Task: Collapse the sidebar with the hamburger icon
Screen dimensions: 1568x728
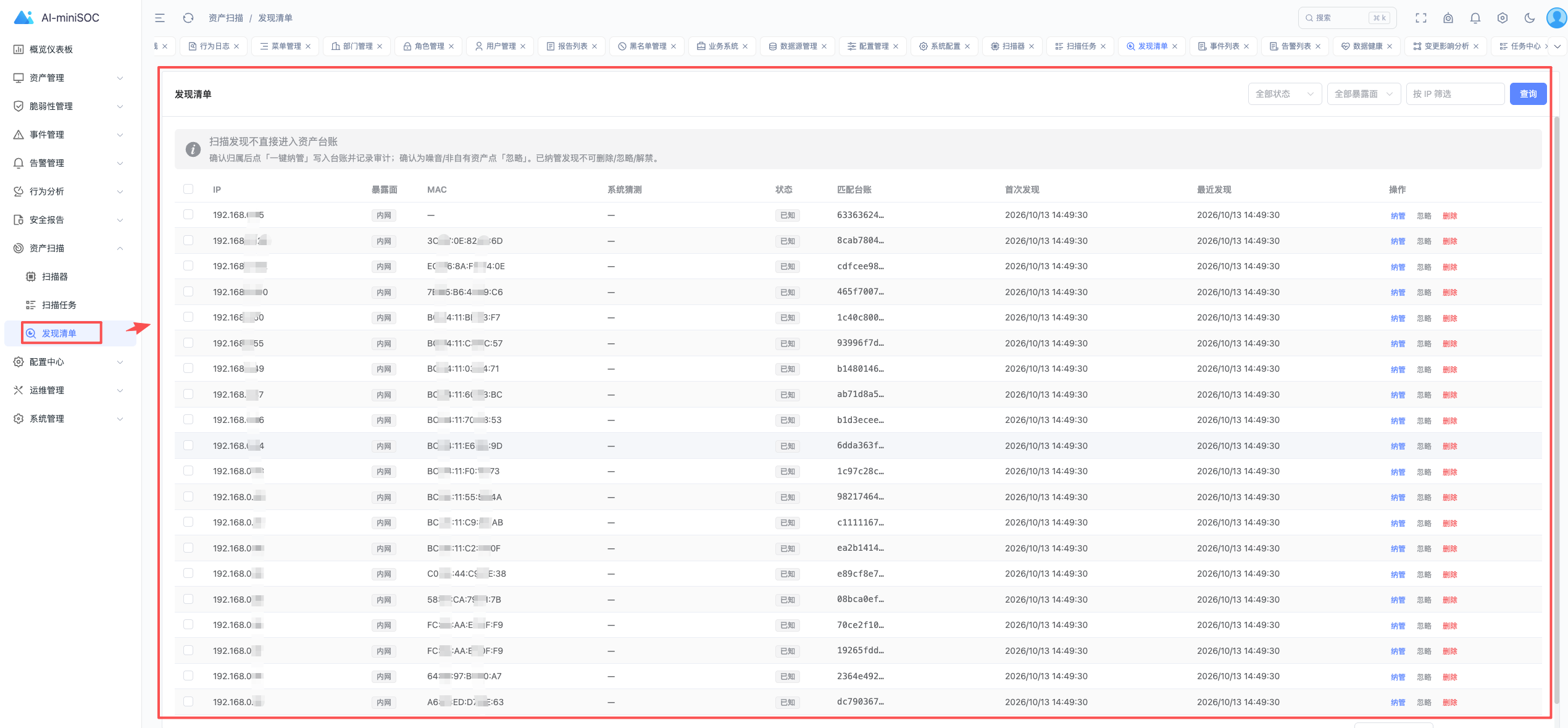Action: pos(160,18)
